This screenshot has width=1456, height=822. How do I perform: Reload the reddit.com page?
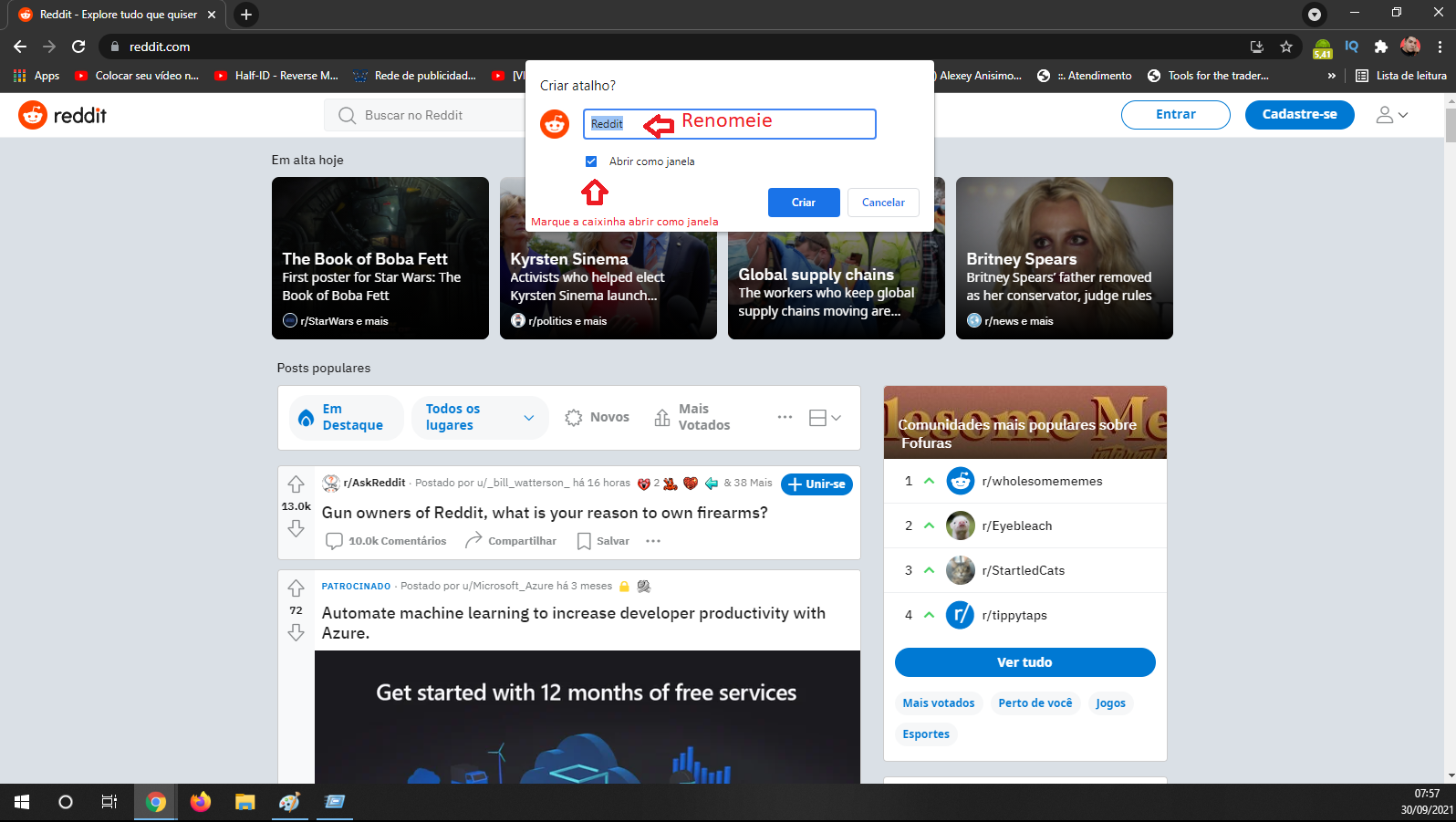[x=78, y=47]
